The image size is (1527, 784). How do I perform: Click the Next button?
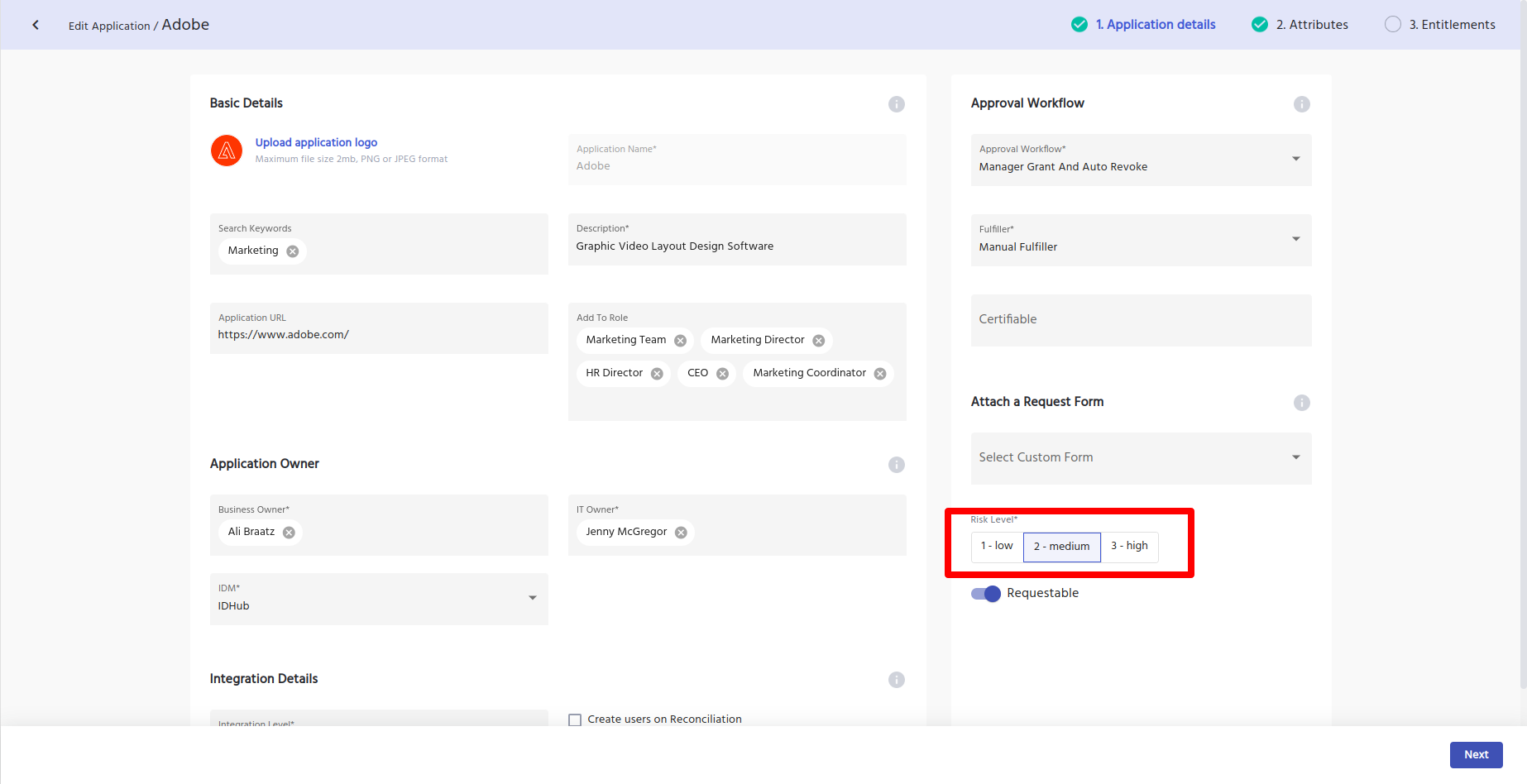coord(1476,754)
